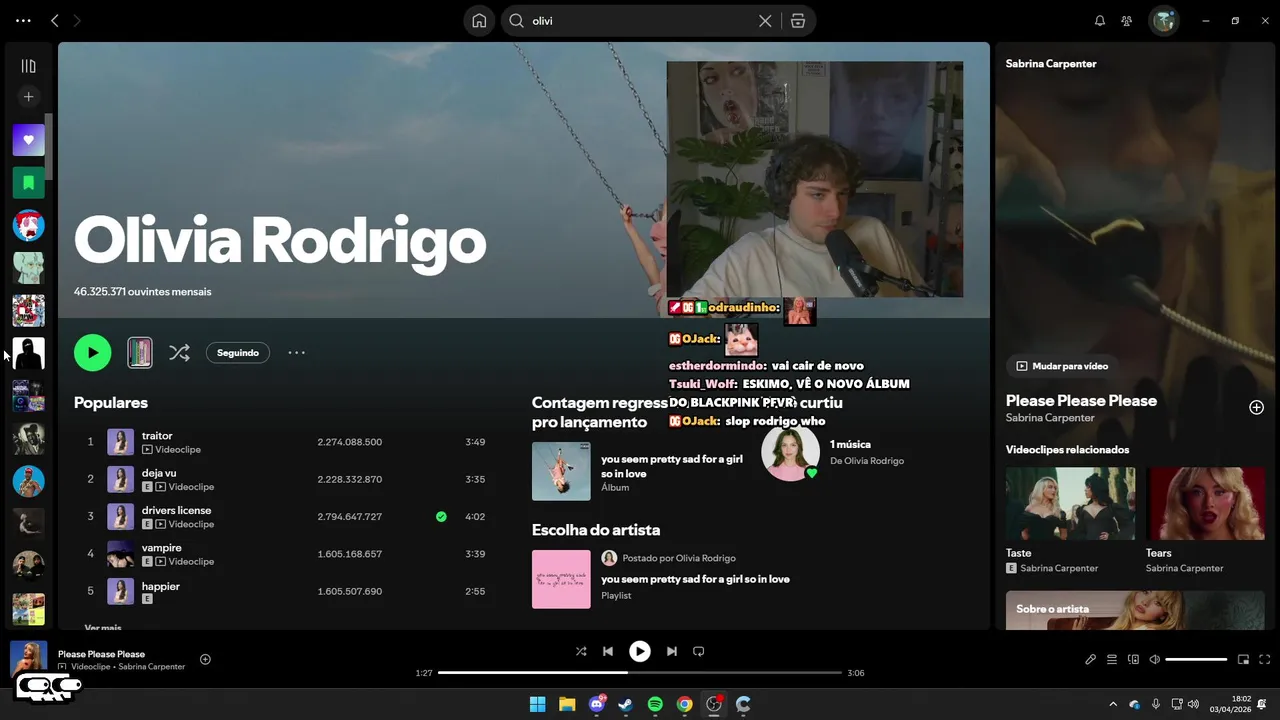This screenshot has width=1280, height=720.
Task: Adjust the Spotify volume slider
Action: pyautogui.click(x=1196, y=660)
